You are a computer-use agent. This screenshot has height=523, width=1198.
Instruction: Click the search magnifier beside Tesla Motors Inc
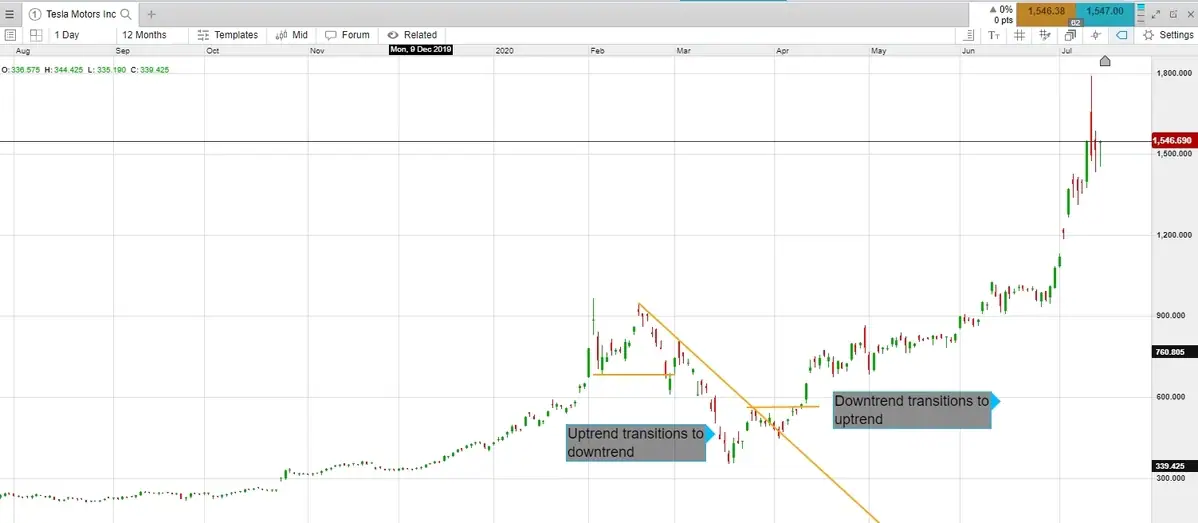click(x=125, y=14)
